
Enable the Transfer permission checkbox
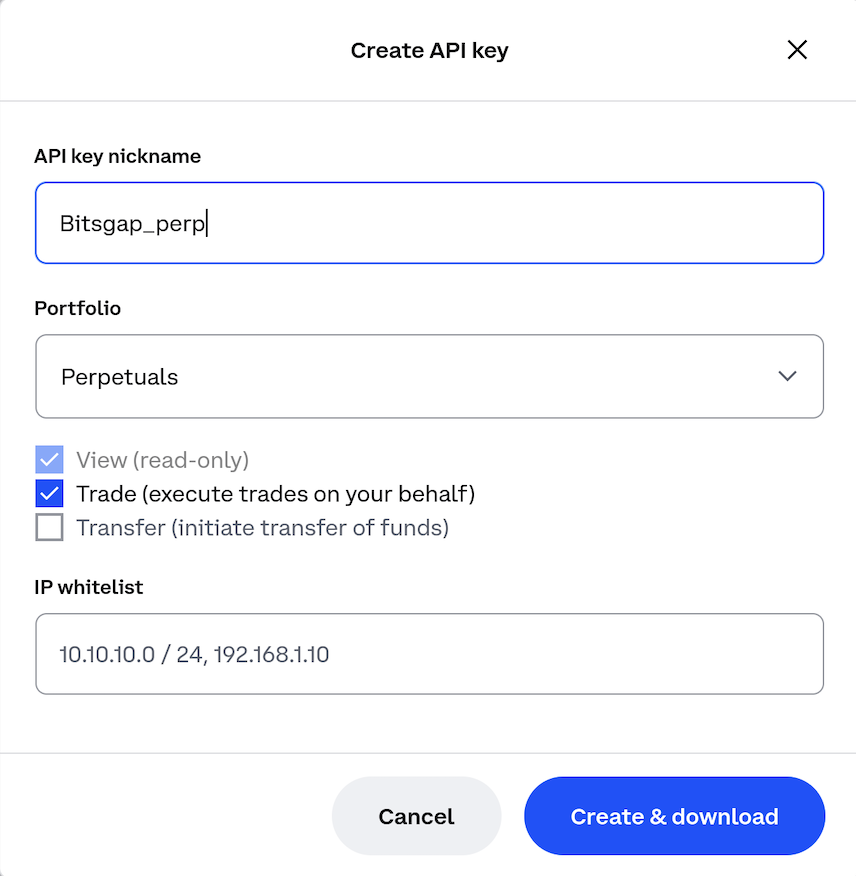(49, 527)
